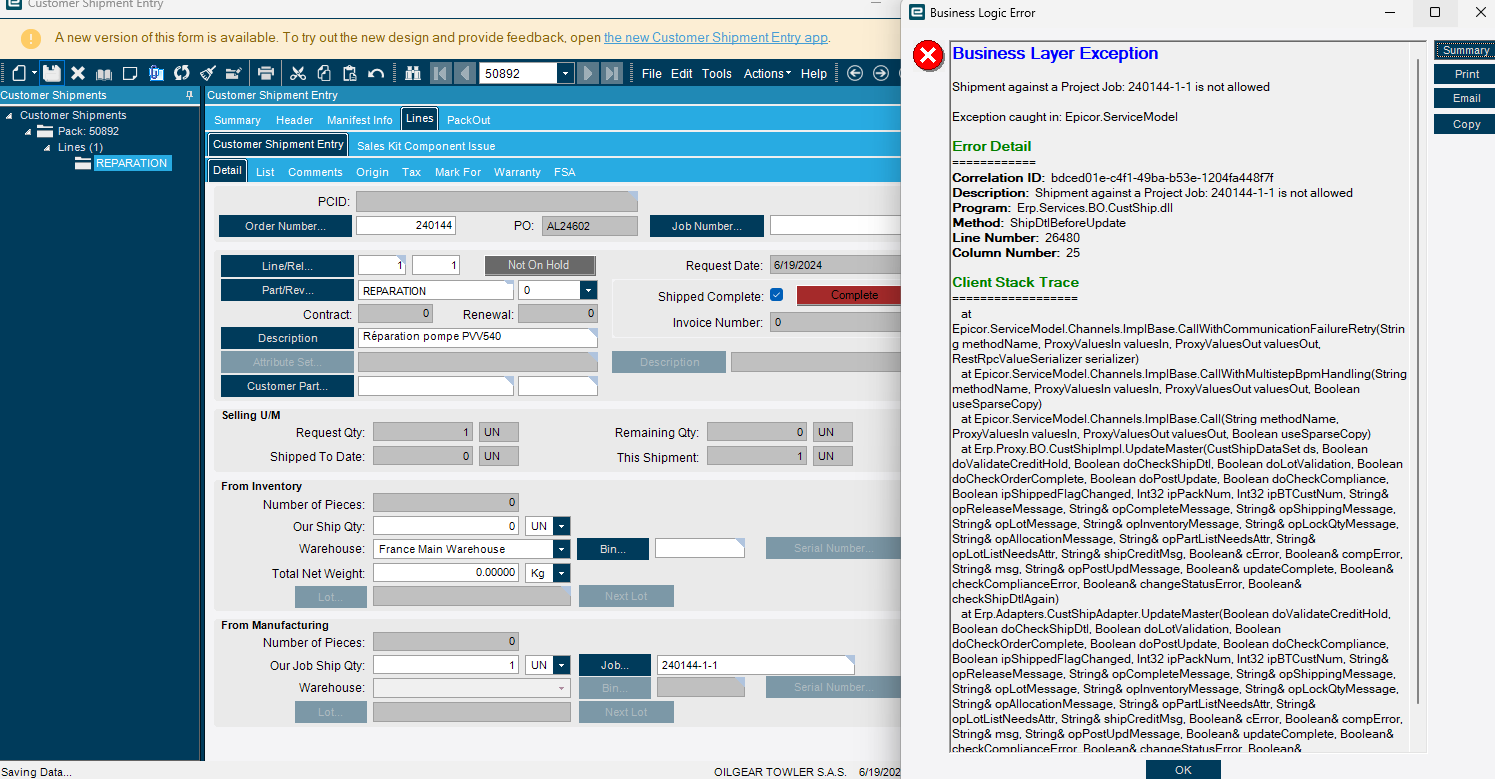The image size is (1495, 779).
Task: Open the Our Job Ship Qty UN dropdown
Action: pos(562,665)
